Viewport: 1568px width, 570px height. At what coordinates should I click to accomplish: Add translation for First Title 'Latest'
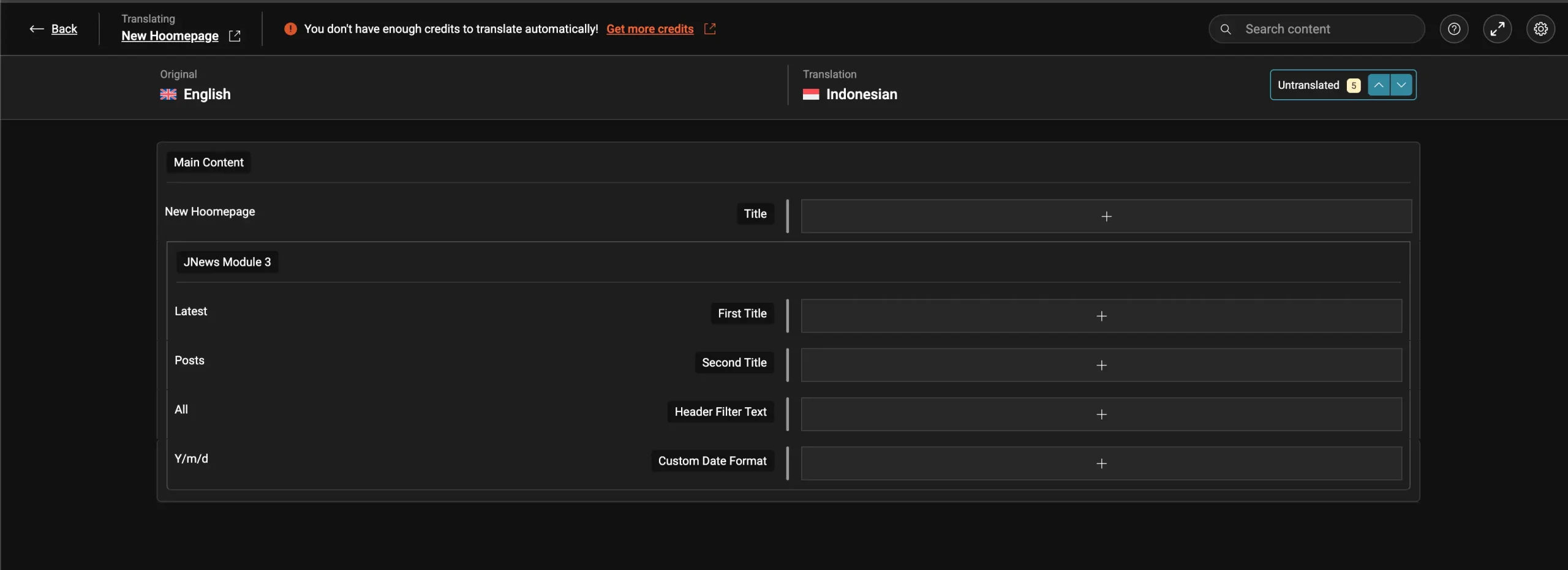coord(1101,316)
